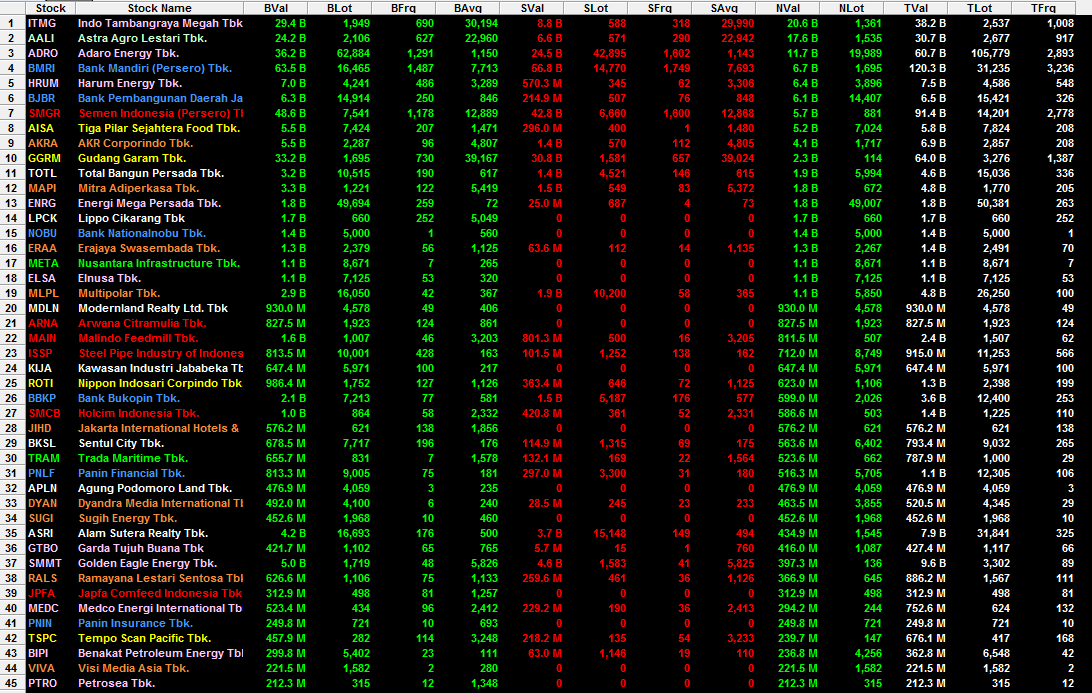
Task: Click the TFrq column header
Action: pyautogui.click(x=1043, y=8)
